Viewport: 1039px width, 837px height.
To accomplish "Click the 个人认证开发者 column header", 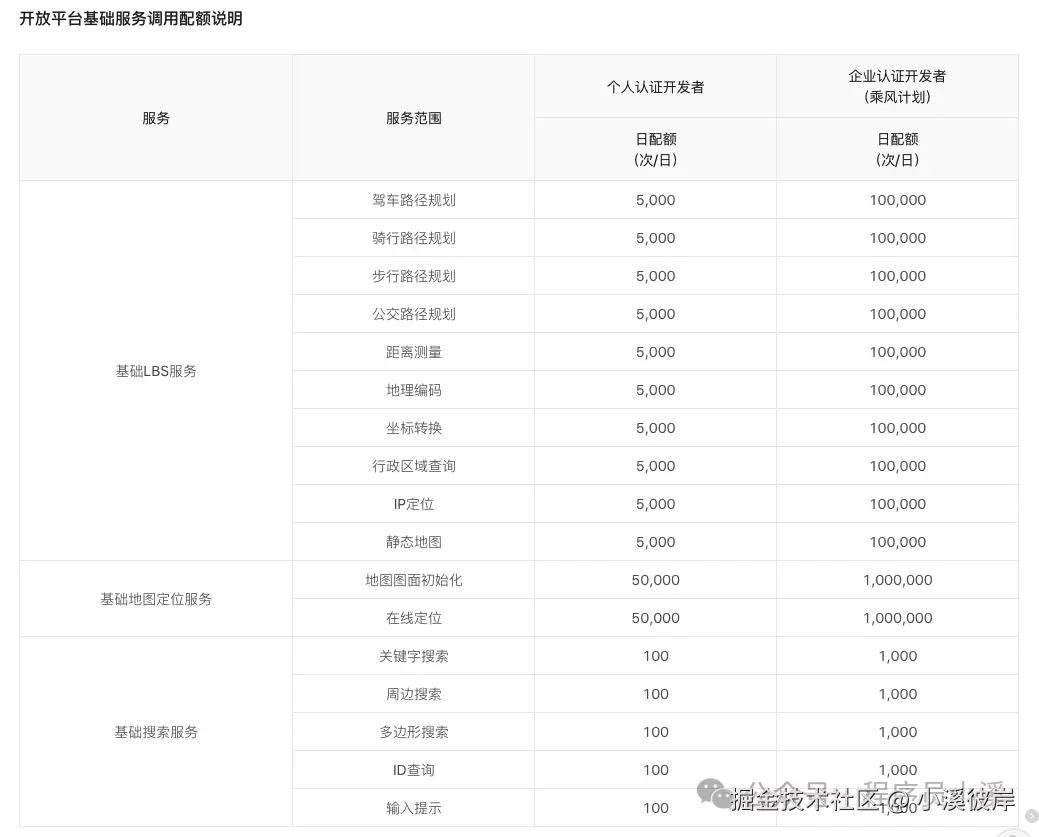I will (655, 87).
